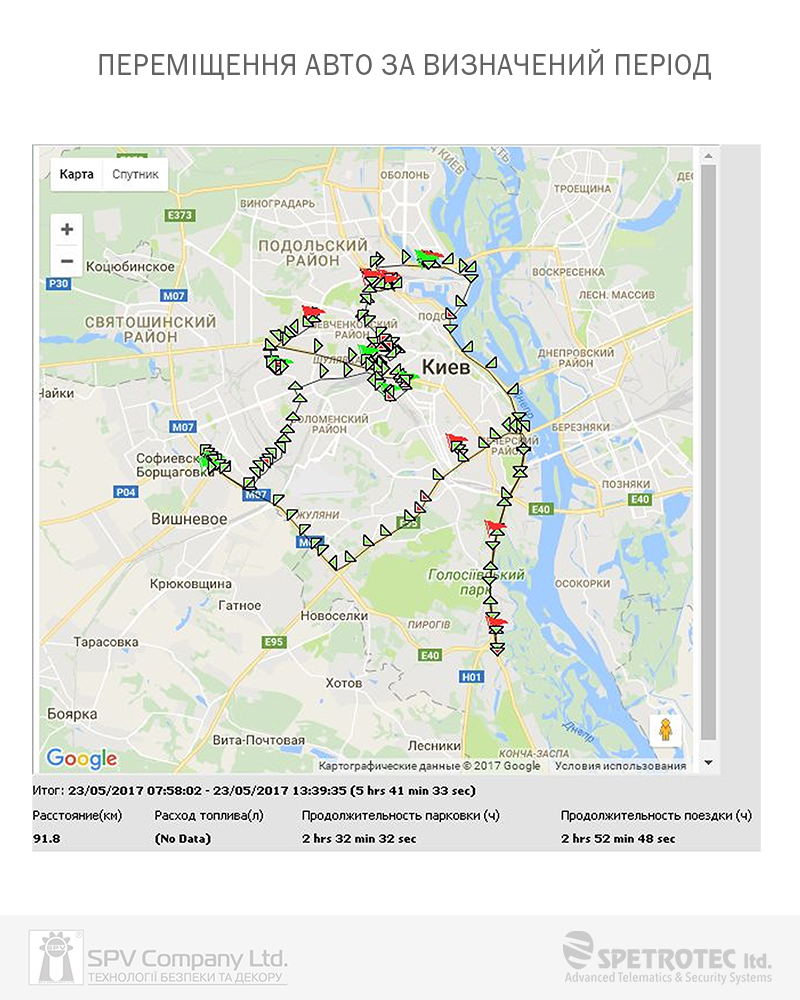
Task: Click the Street View pegman icon
Action: 666,731
